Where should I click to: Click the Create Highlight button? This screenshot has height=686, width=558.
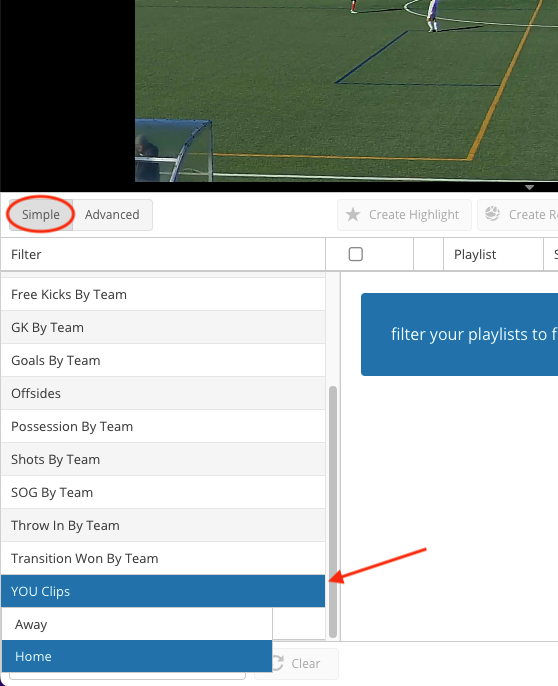click(404, 214)
